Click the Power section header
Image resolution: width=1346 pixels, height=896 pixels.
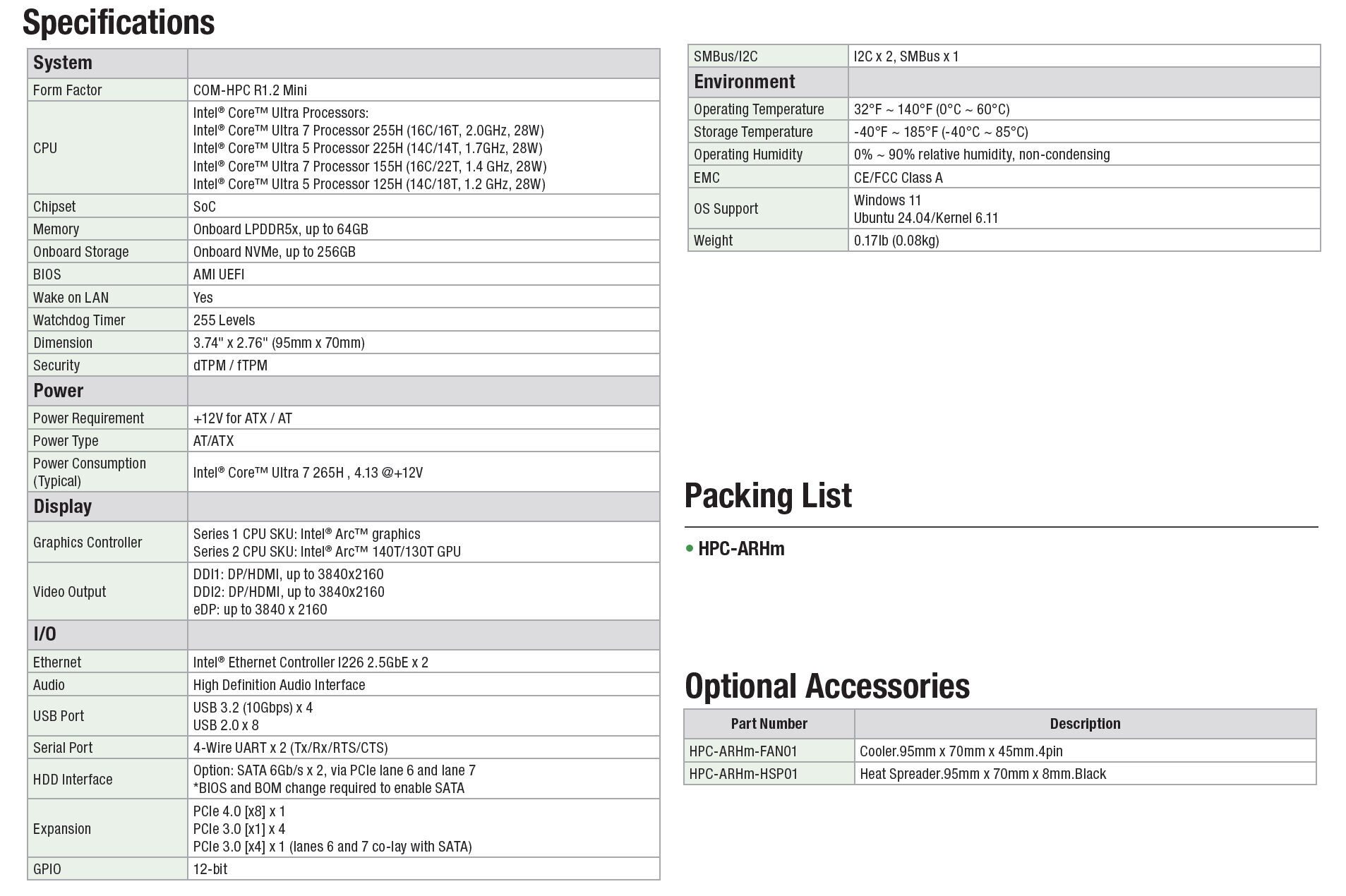pos(59,391)
